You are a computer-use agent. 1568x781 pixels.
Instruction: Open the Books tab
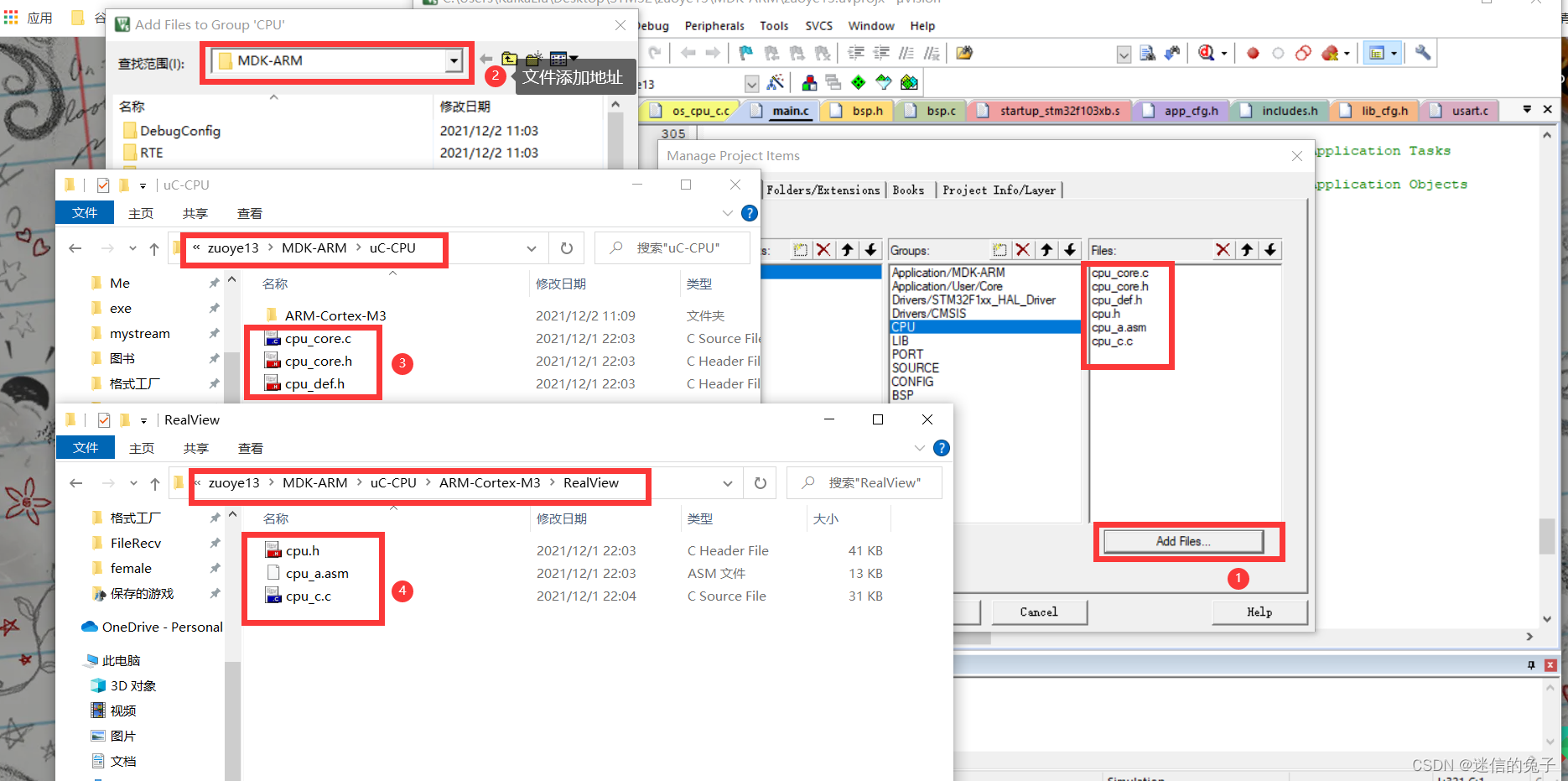(908, 190)
